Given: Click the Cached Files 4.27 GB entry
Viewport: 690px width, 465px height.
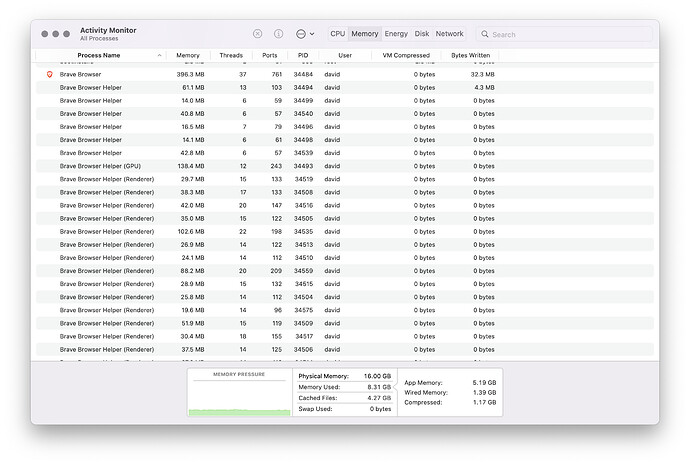Looking at the screenshot, I should click(x=345, y=398).
